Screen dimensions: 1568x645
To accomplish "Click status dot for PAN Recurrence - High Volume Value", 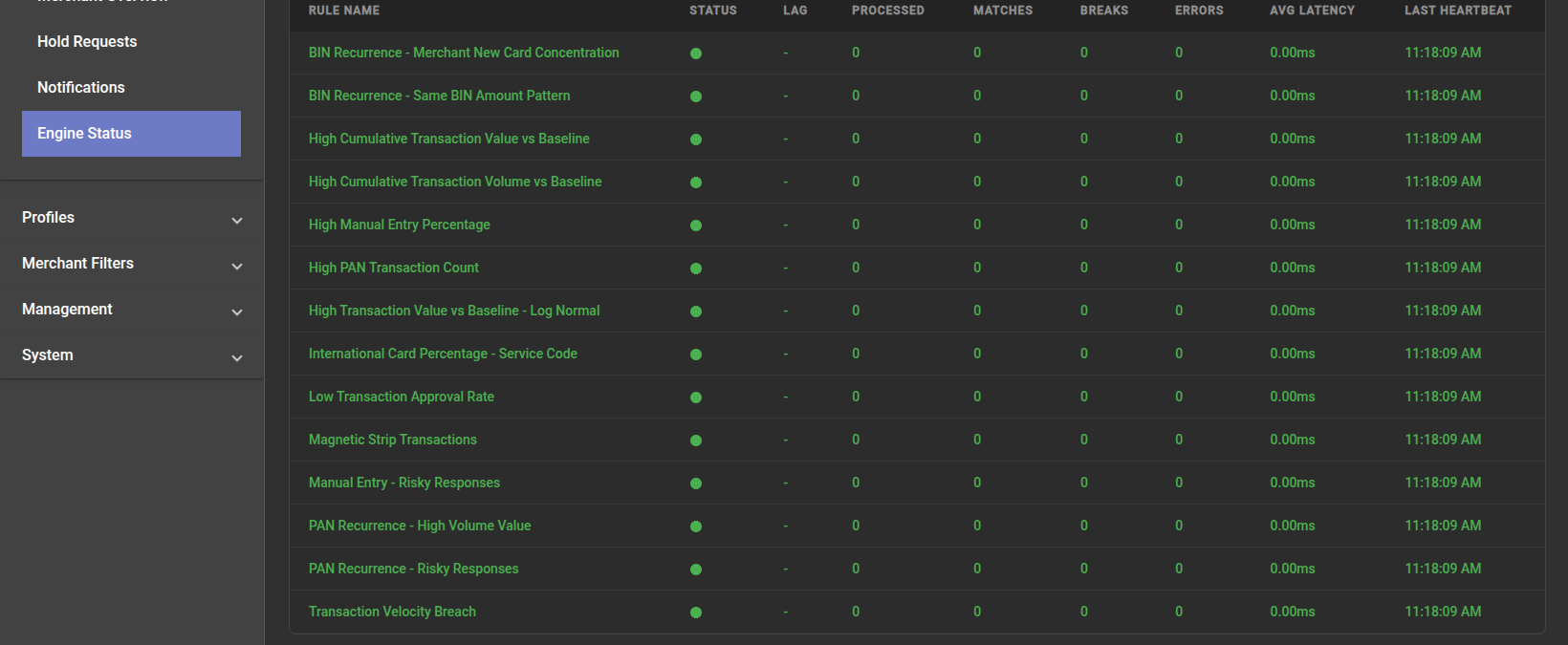I will pyautogui.click(x=696, y=527).
